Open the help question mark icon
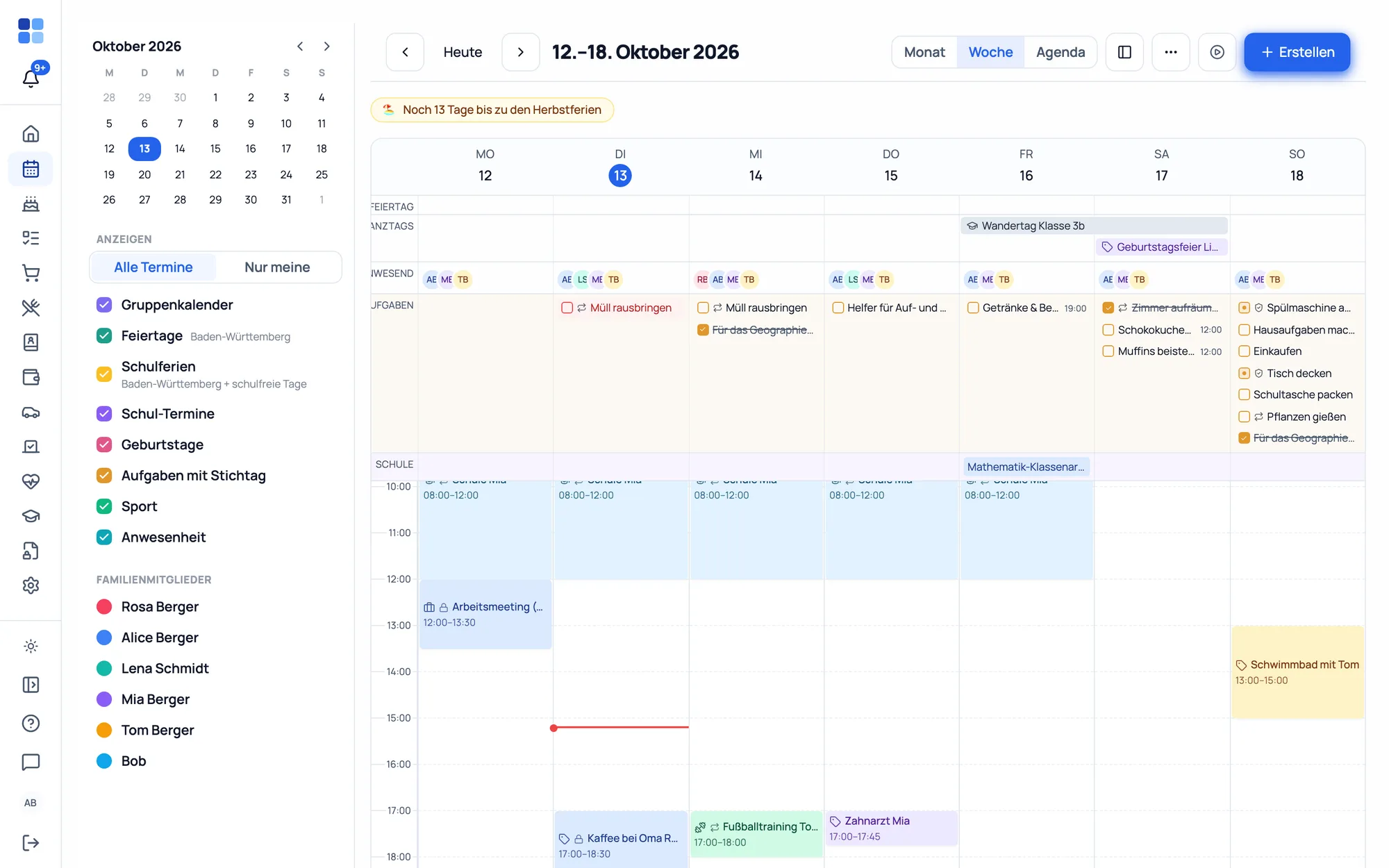The width and height of the screenshot is (1389, 868). click(31, 724)
